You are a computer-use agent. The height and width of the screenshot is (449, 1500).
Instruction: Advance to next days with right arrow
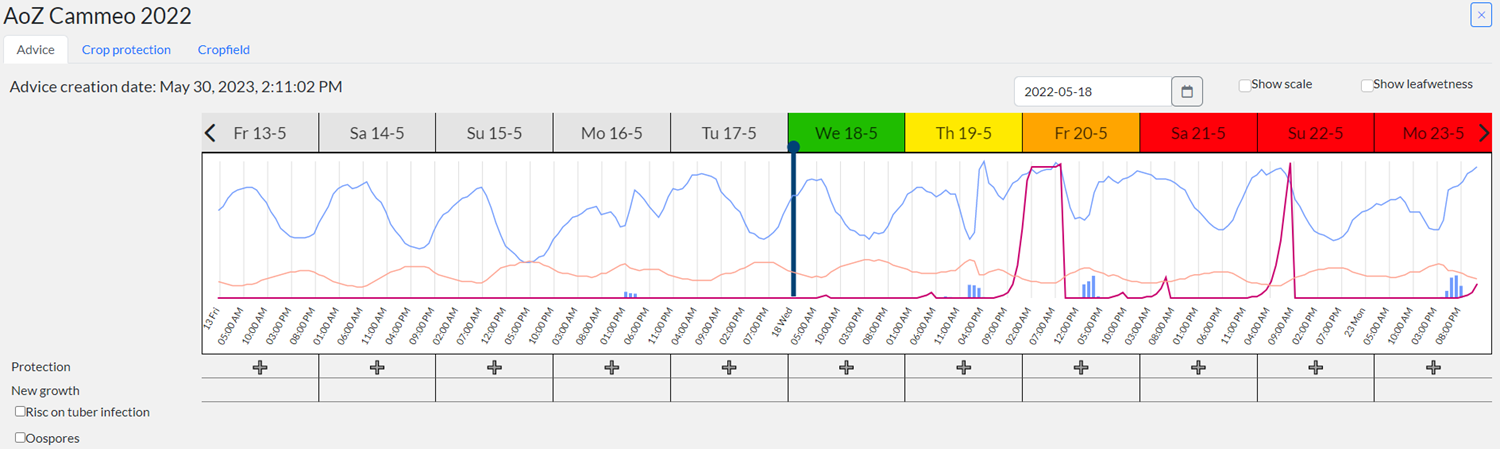coord(1484,133)
